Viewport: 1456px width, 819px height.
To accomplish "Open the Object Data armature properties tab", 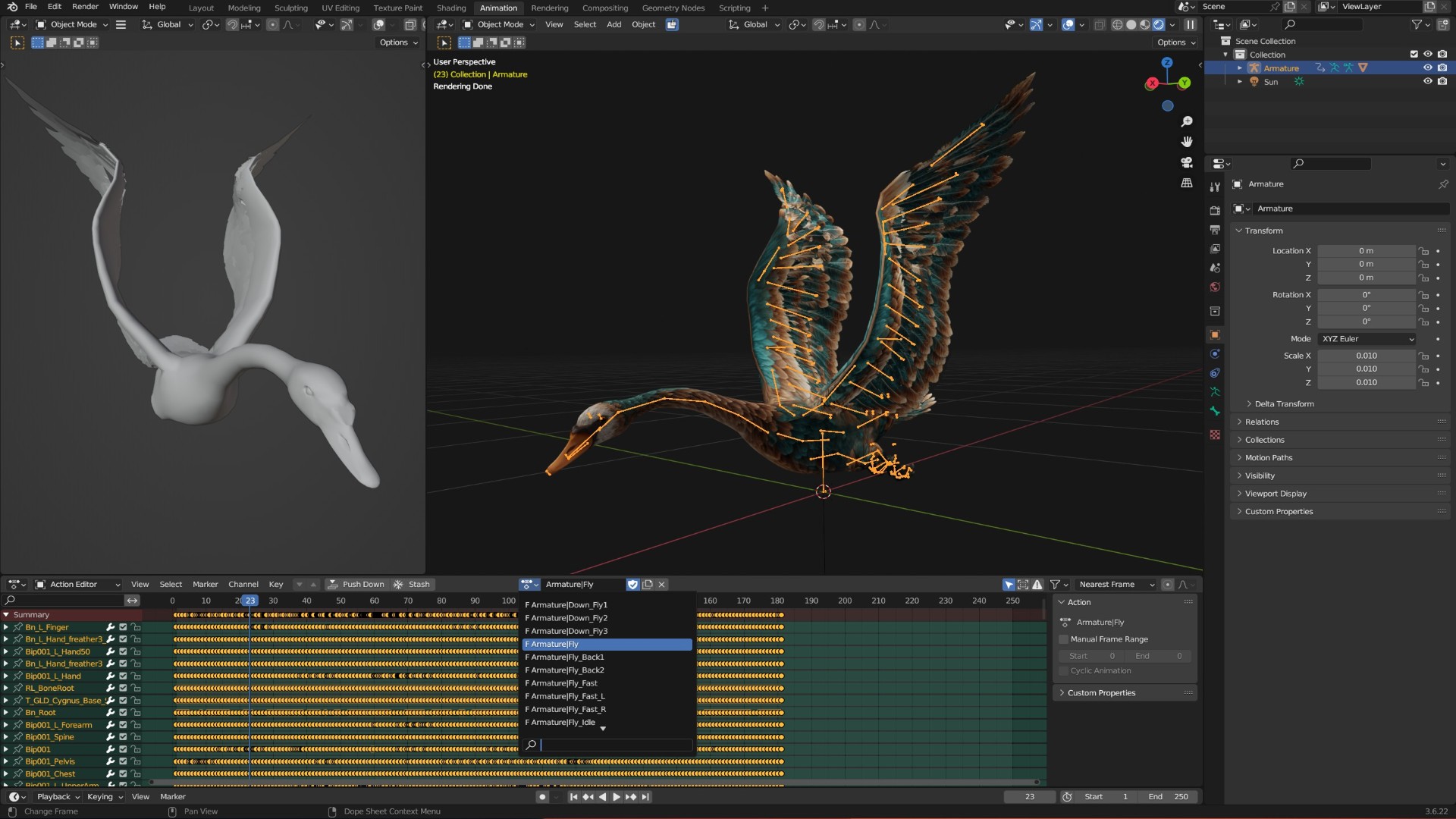I will coord(1215,392).
